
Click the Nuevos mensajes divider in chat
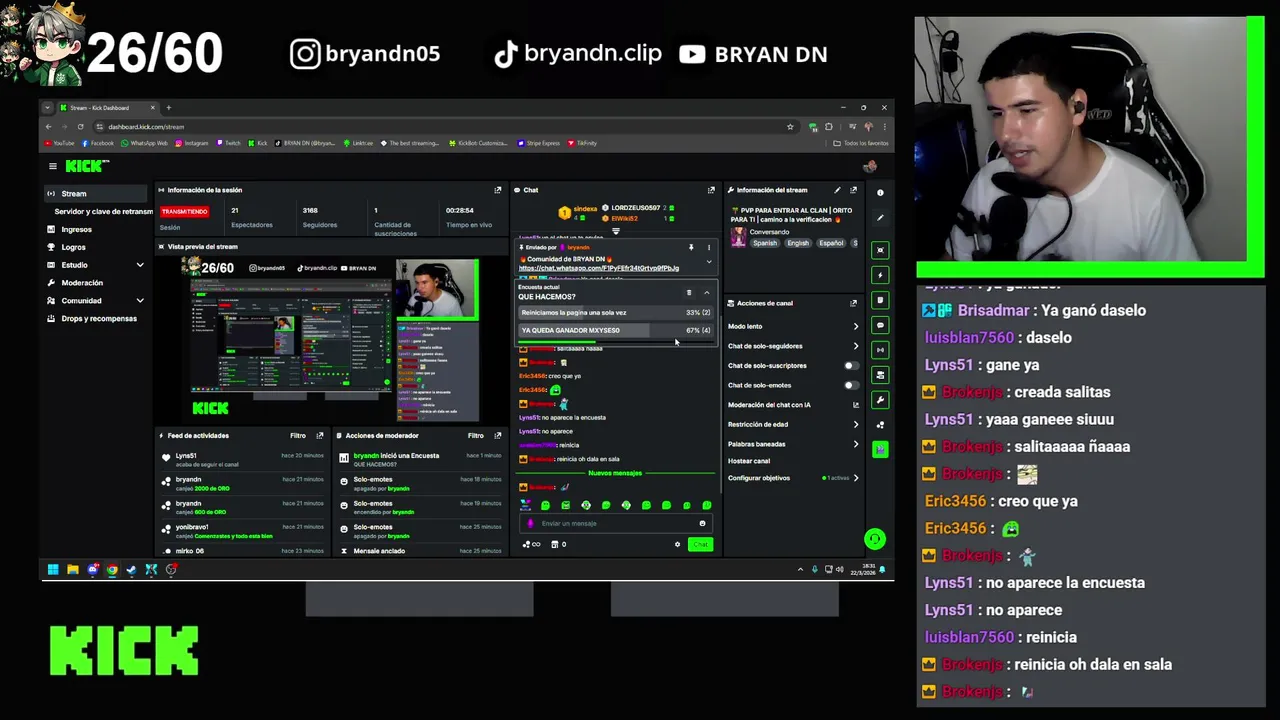click(x=615, y=473)
